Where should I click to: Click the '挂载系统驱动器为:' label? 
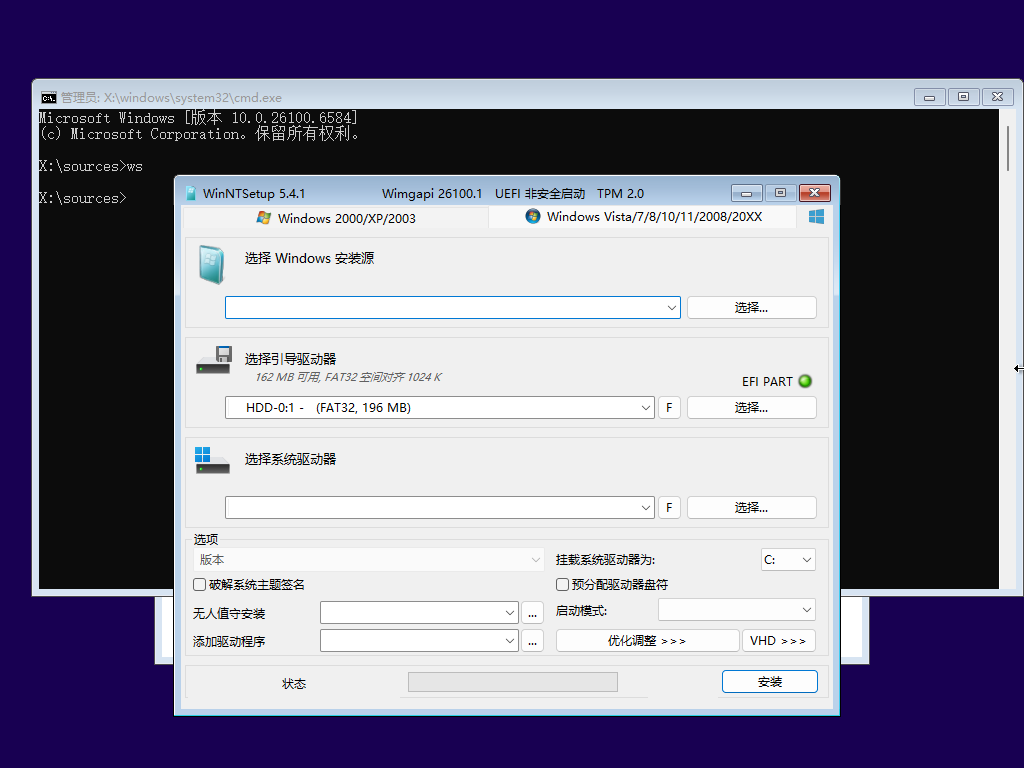point(605,560)
